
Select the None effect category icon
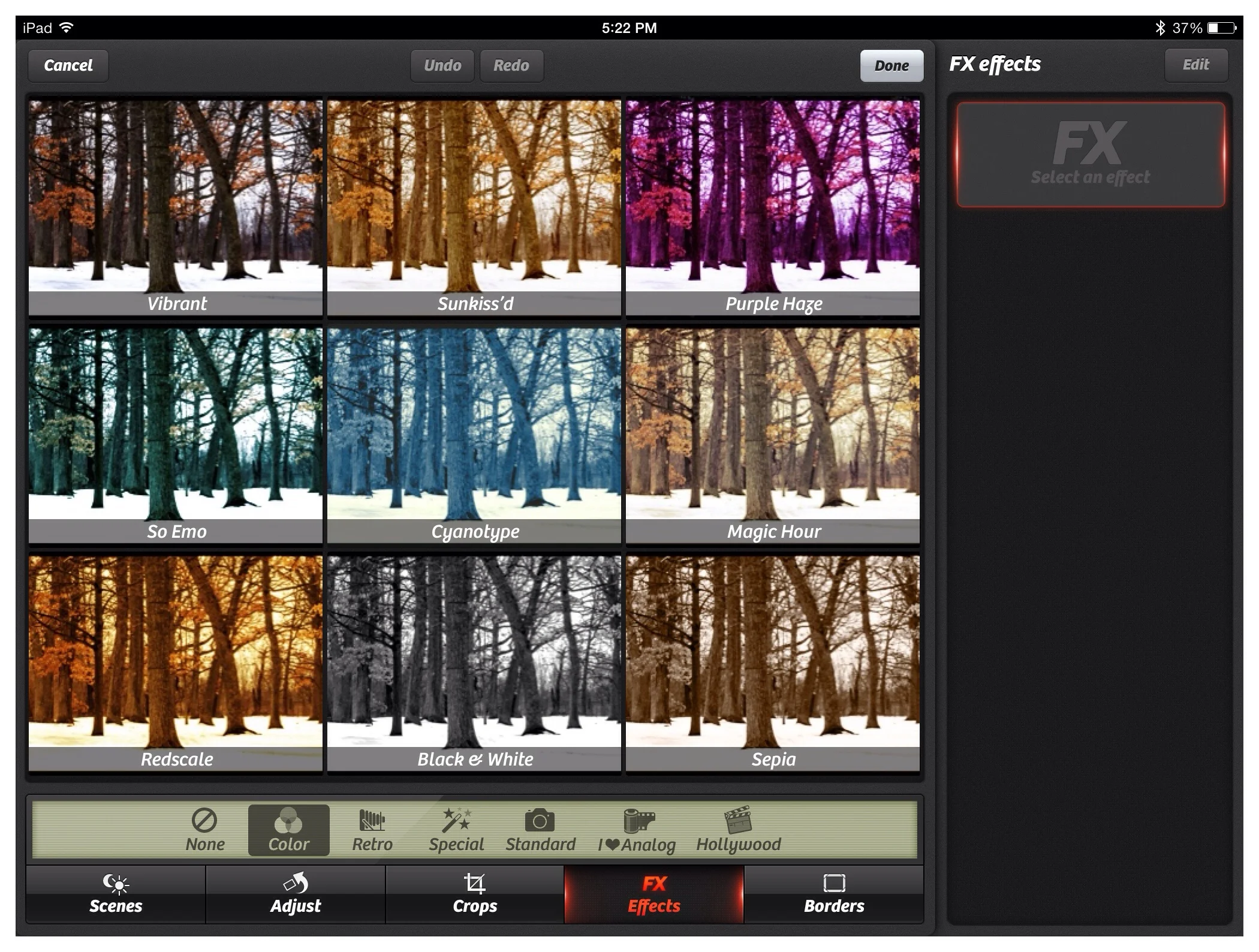(x=204, y=830)
